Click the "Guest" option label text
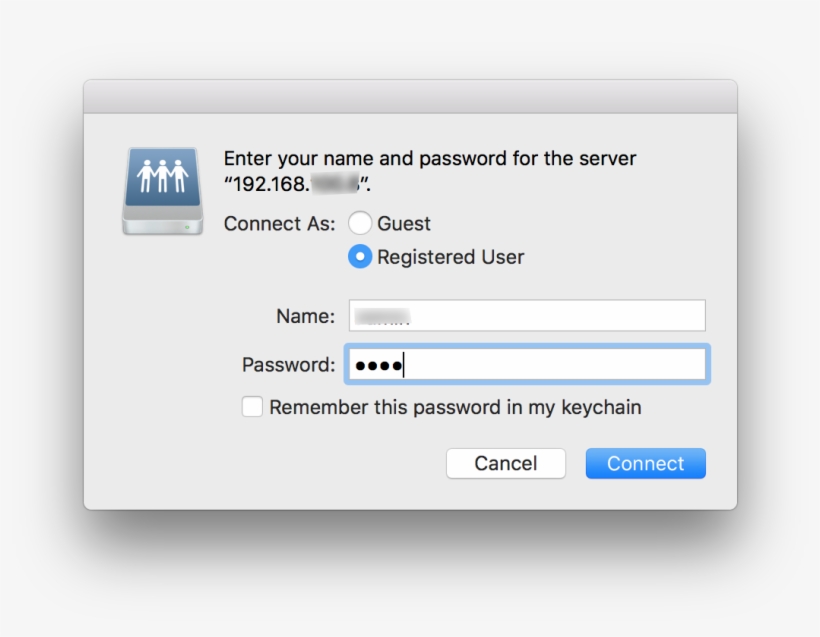Image resolution: width=820 pixels, height=637 pixels. (404, 224)
